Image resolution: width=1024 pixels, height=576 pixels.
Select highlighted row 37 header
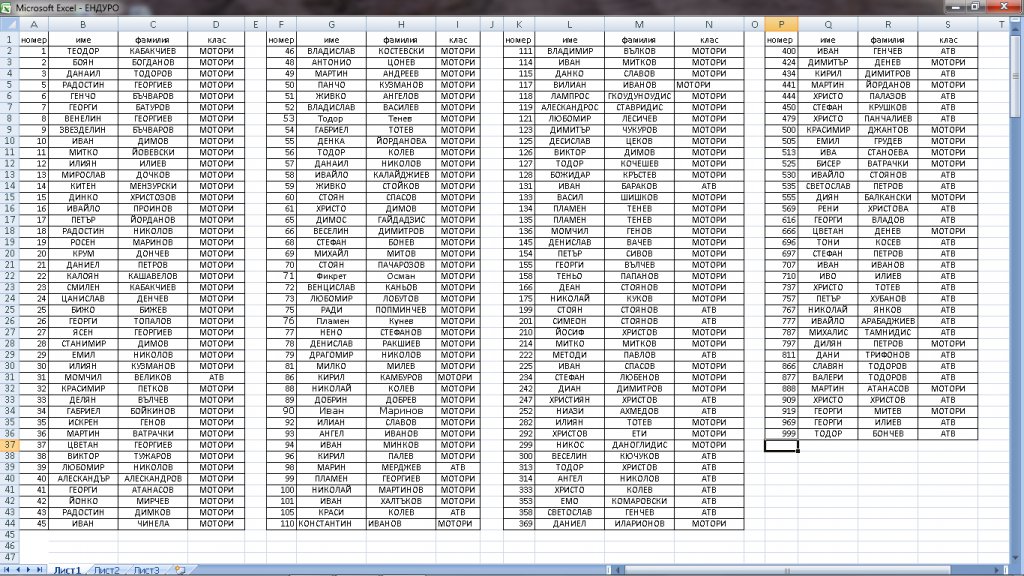[x=9, y=445]
